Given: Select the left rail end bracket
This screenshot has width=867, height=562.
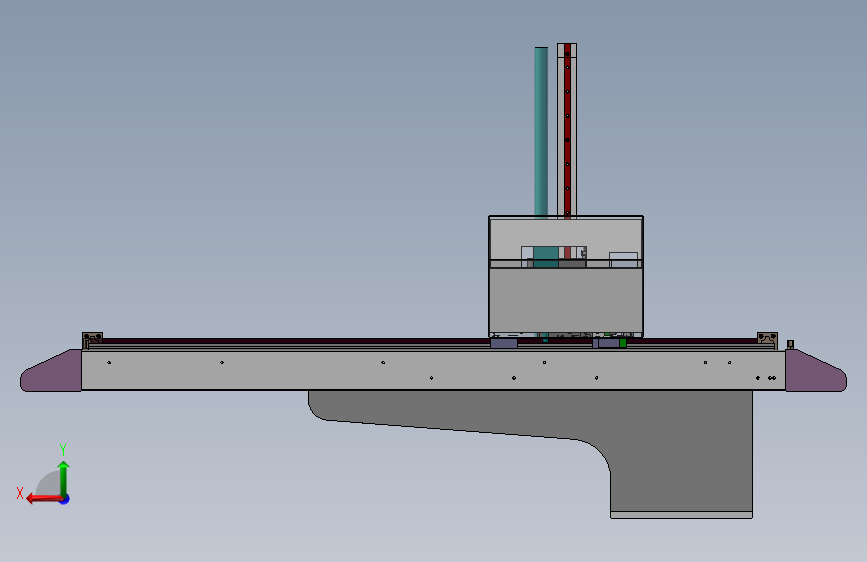Looking at the screenshot, I should click(92, 340).
